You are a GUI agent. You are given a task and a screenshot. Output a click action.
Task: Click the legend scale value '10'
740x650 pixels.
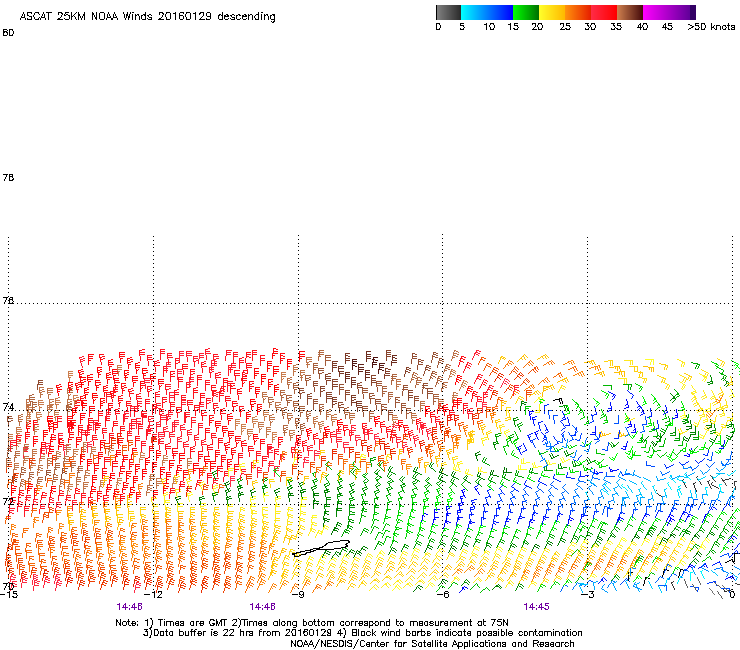[x=489, y=27]
